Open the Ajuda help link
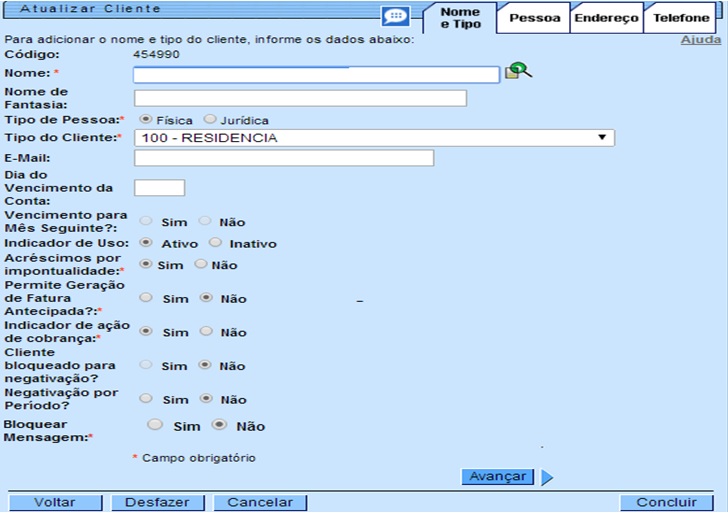 (x=700, y=40)
